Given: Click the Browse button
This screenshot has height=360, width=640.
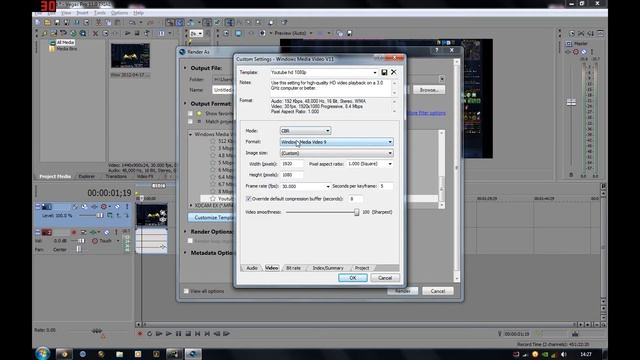Looking at the screenshot, I should point(429,90).
